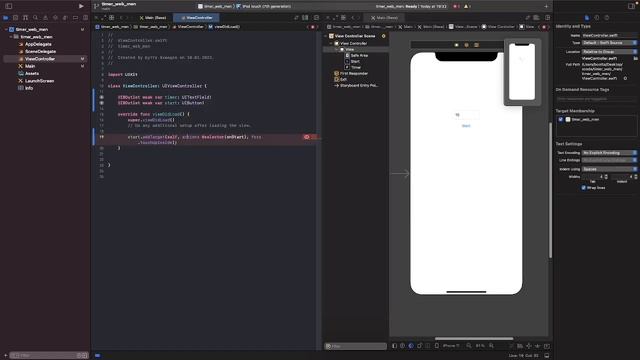Toggle timer outlet connection circle on line 12
This screenshot has width=640, height=360.
pyautogui.click(x=102, y=97)
